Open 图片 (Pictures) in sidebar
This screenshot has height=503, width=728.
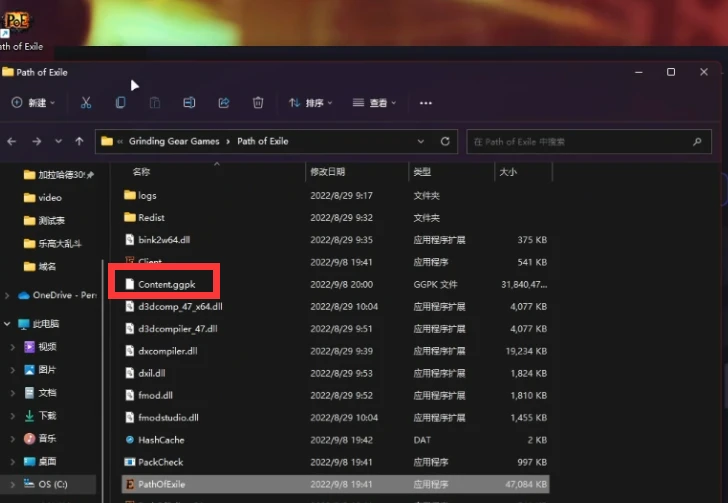tap(40, 370)
